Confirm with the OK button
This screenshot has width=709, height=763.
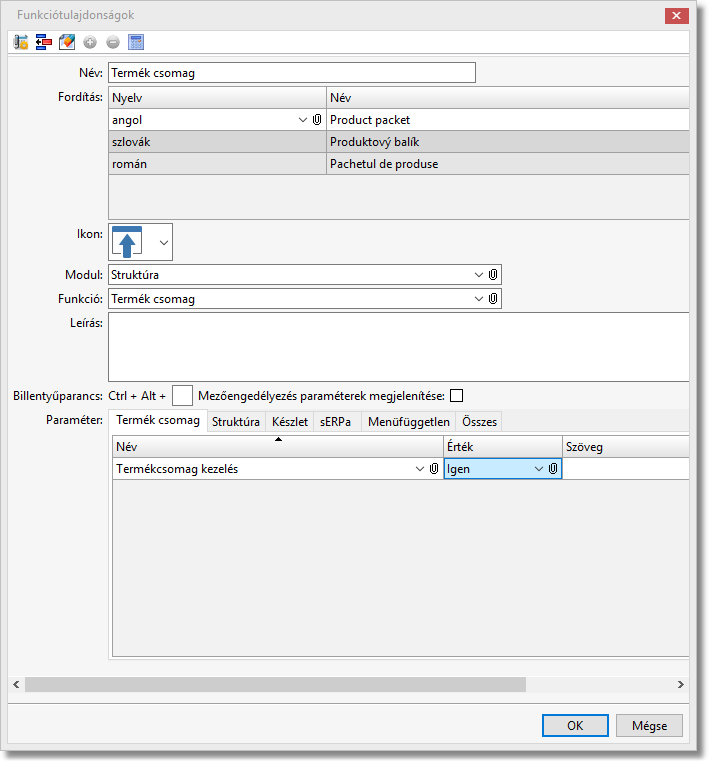(x=575, y=726)
